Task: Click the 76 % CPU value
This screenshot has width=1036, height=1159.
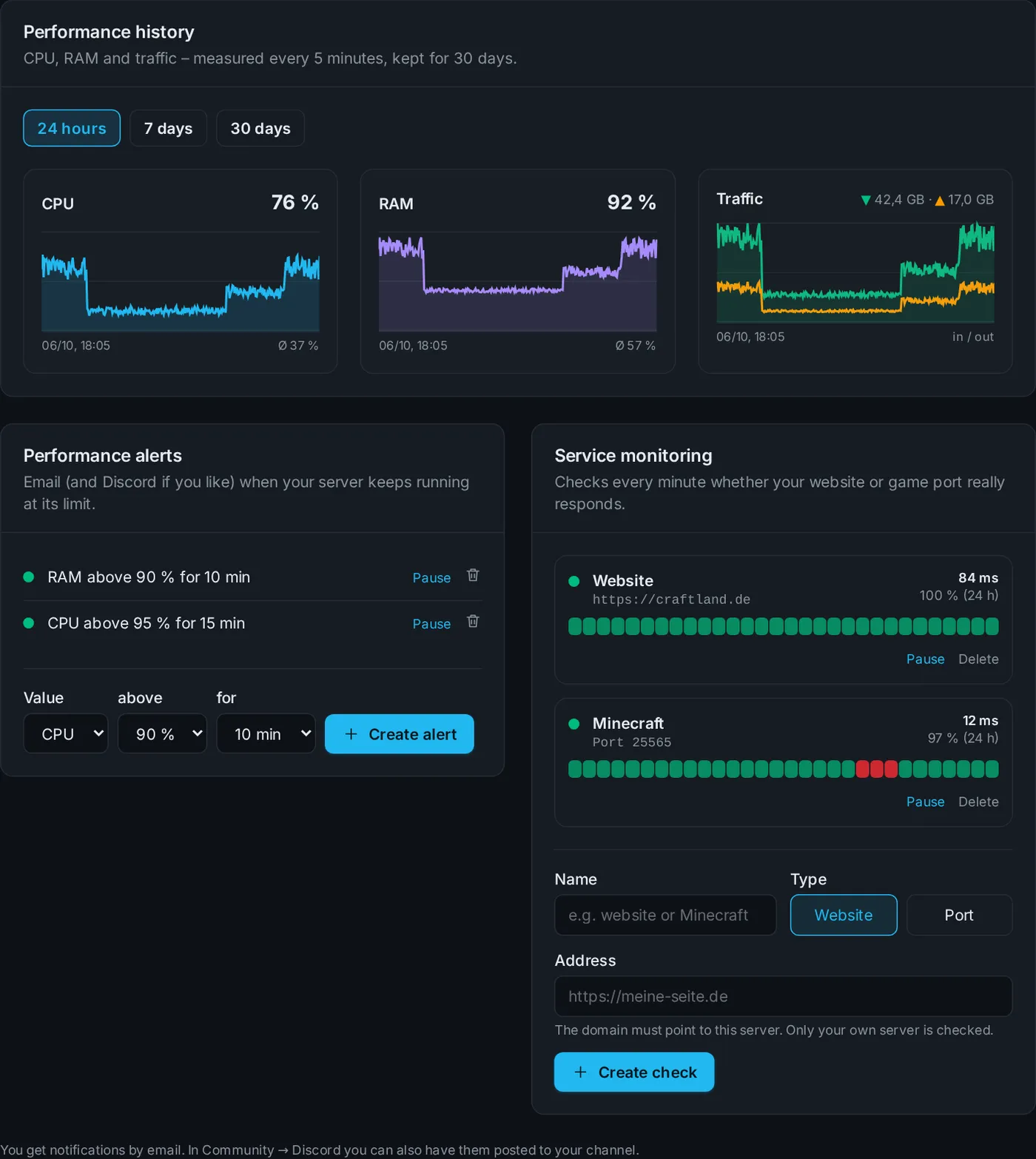Action: (295, 202)
